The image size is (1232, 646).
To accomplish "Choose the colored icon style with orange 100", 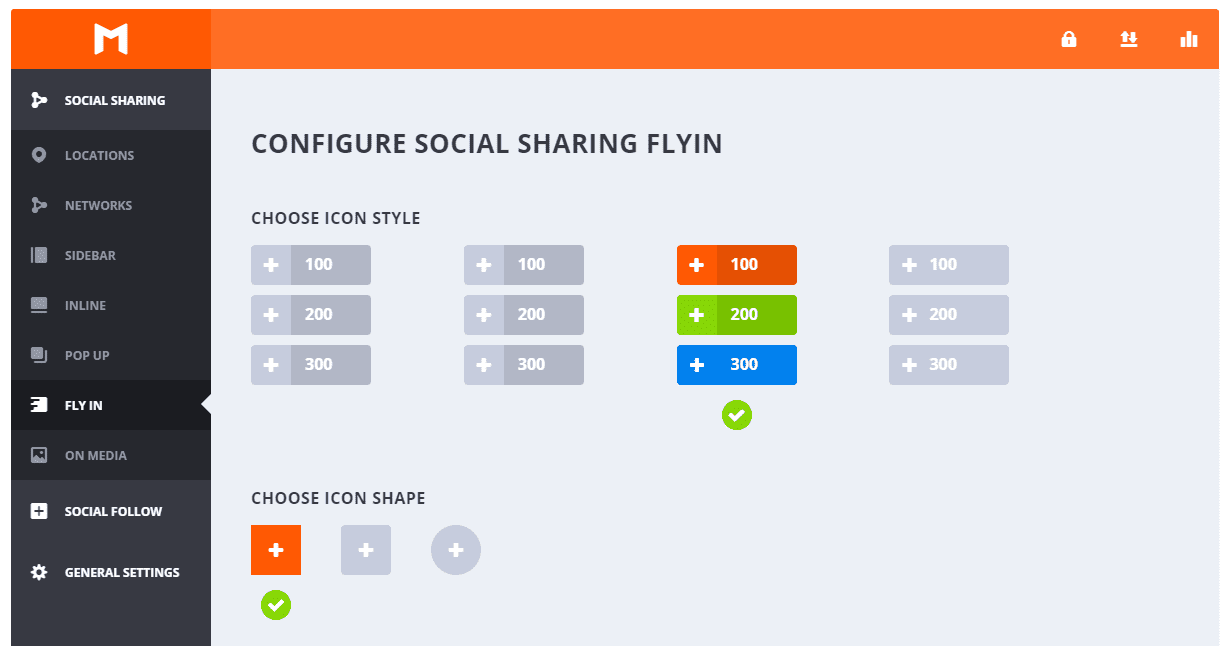I will coord(737,314).
